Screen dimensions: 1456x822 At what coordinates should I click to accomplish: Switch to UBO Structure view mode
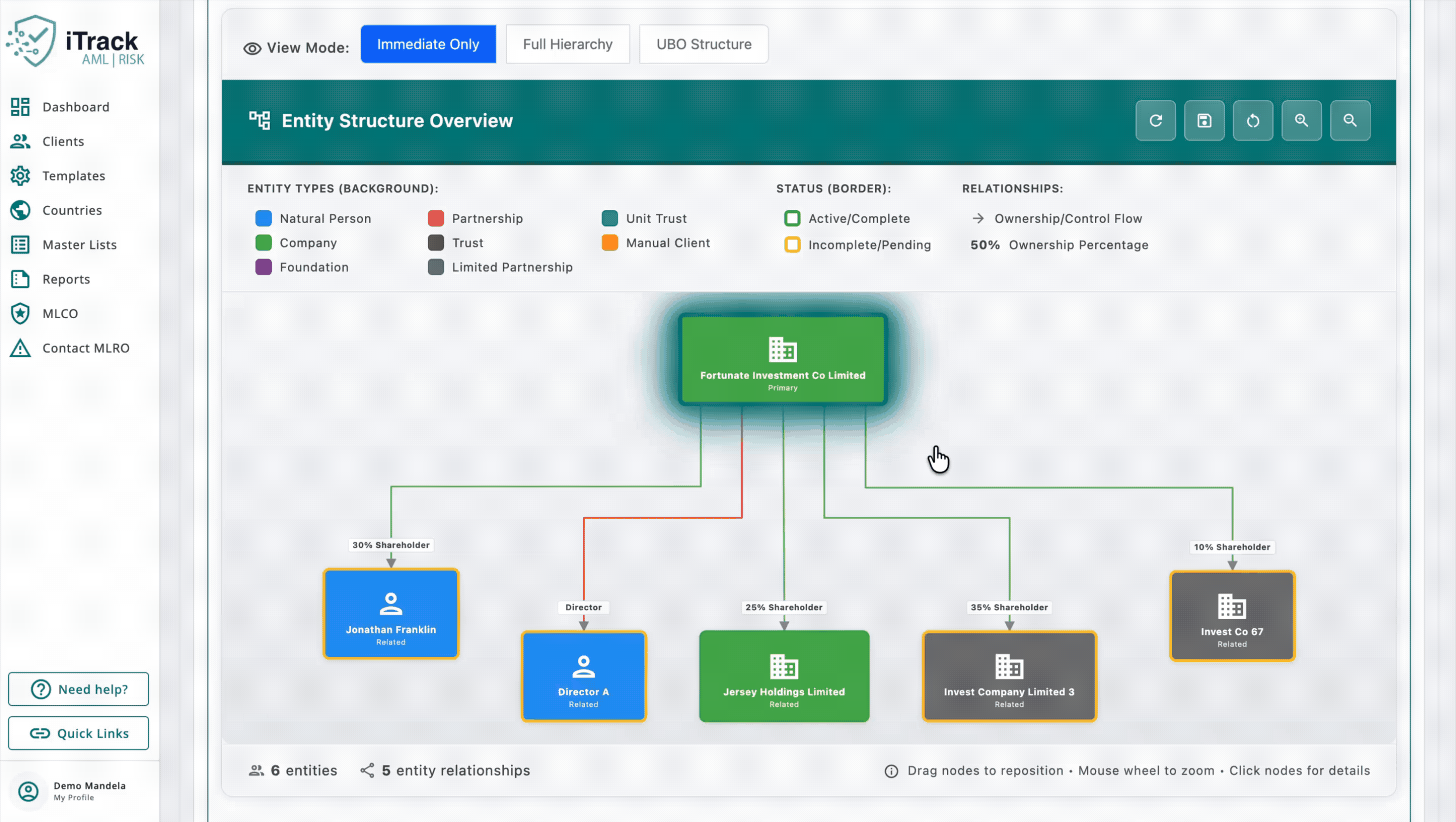(x=703, y=44)
